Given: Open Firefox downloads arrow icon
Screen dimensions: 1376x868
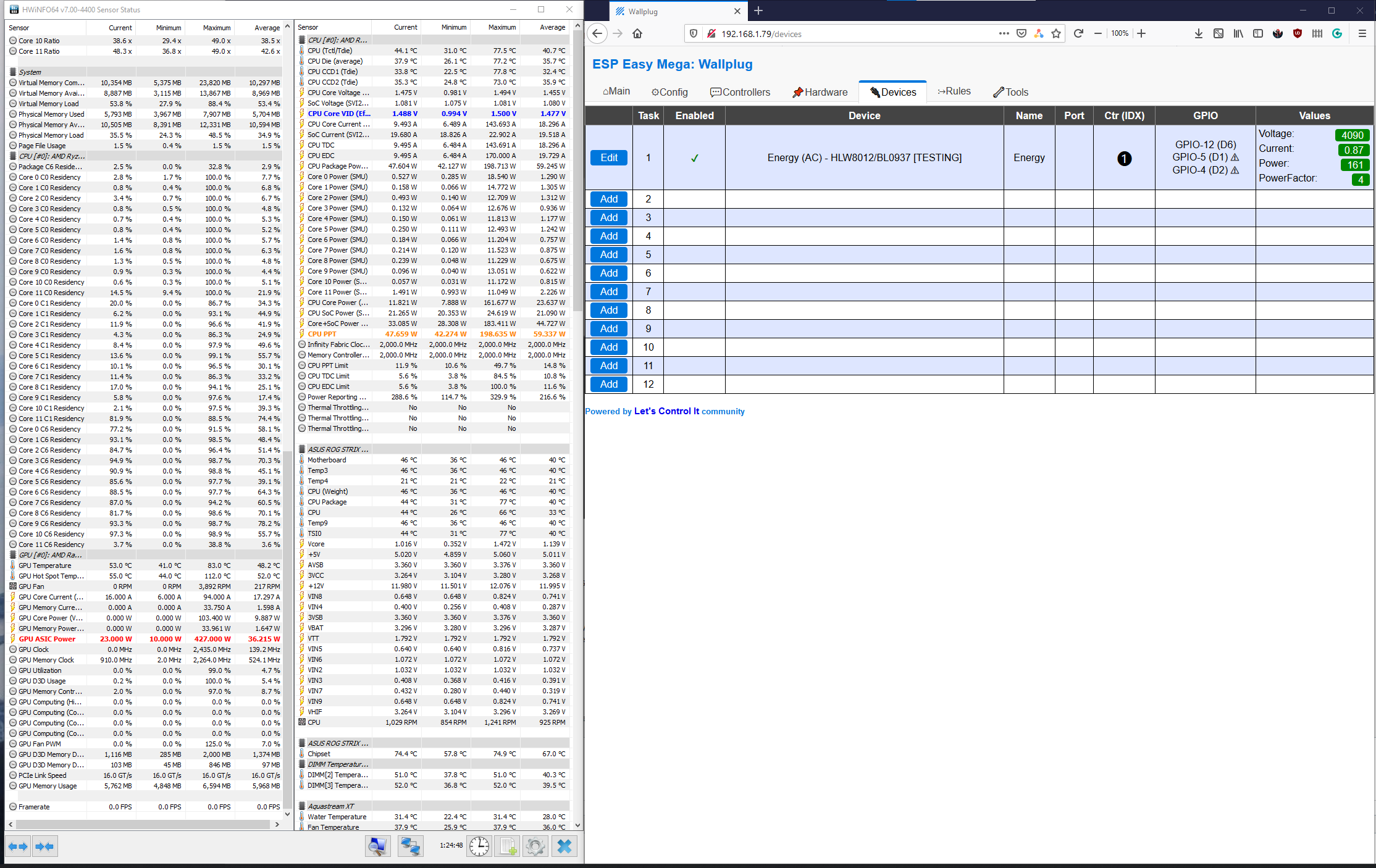Looking at the screenshot, I should (x=1198, y=33).
